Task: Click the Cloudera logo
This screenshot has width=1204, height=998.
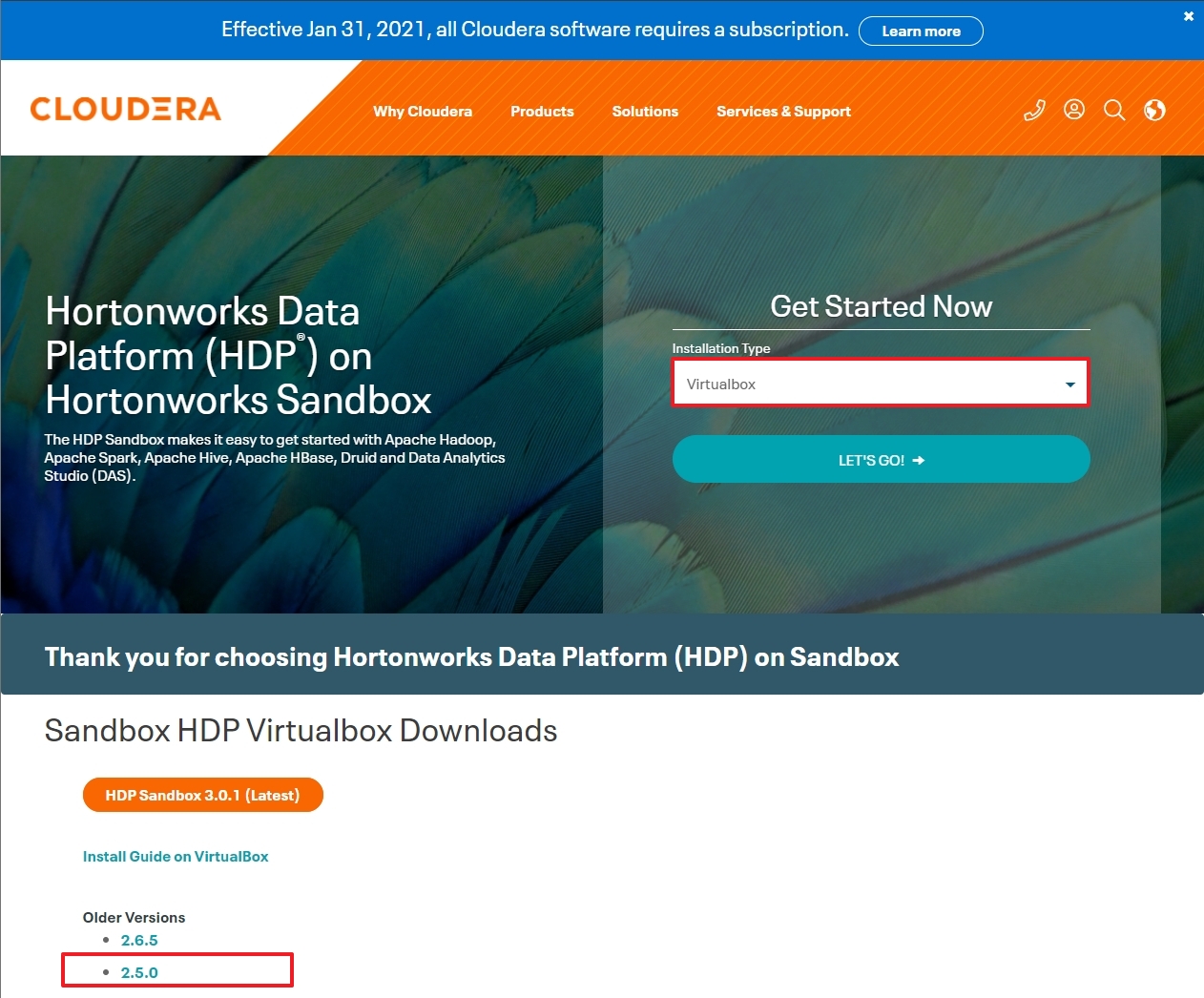Action: click(126, 109)
